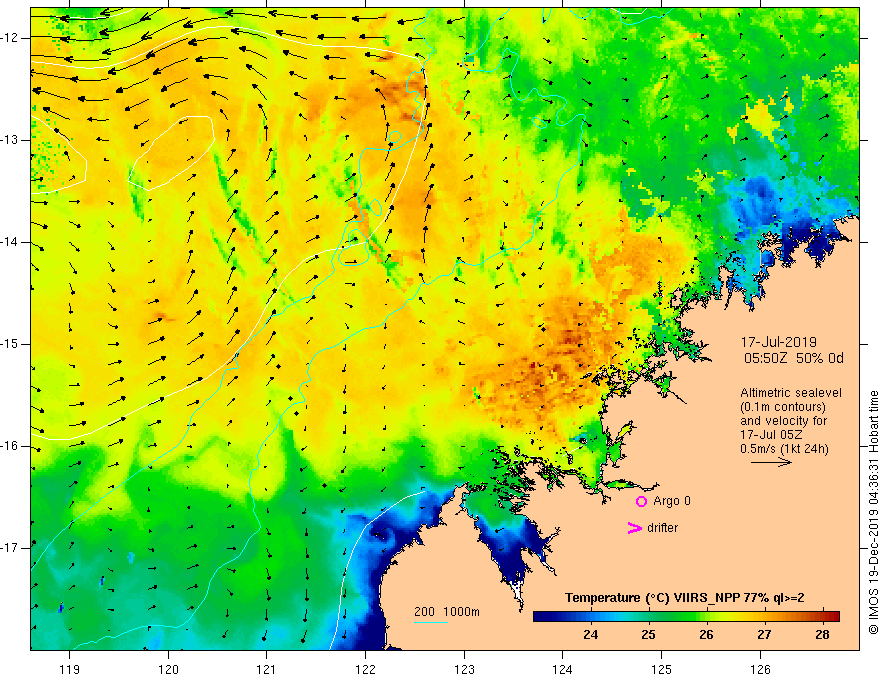
Task: Click the '200 1000m' depth label
Action: point(447,612)
